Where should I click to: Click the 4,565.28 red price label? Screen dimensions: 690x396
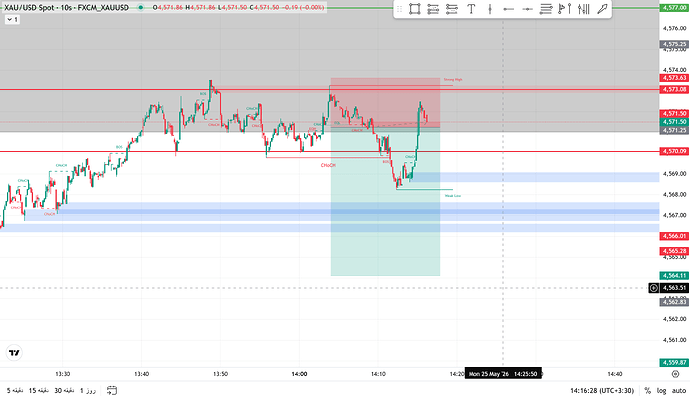tap(674, 251)
